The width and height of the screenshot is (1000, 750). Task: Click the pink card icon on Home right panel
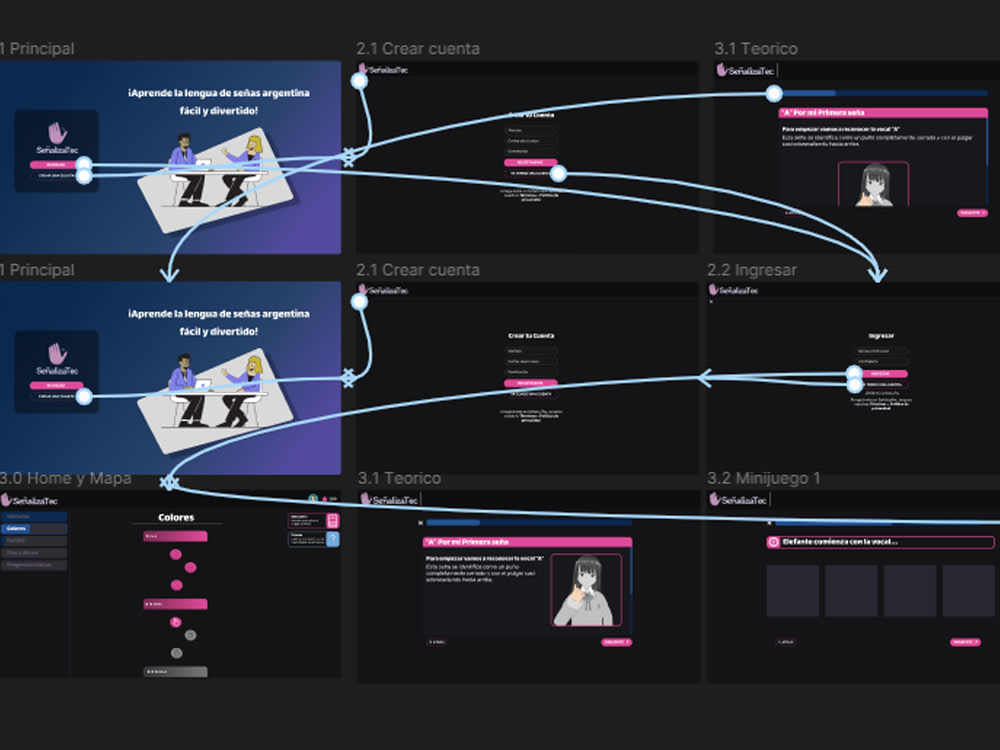pyautogui.click(x=332, y=520)
